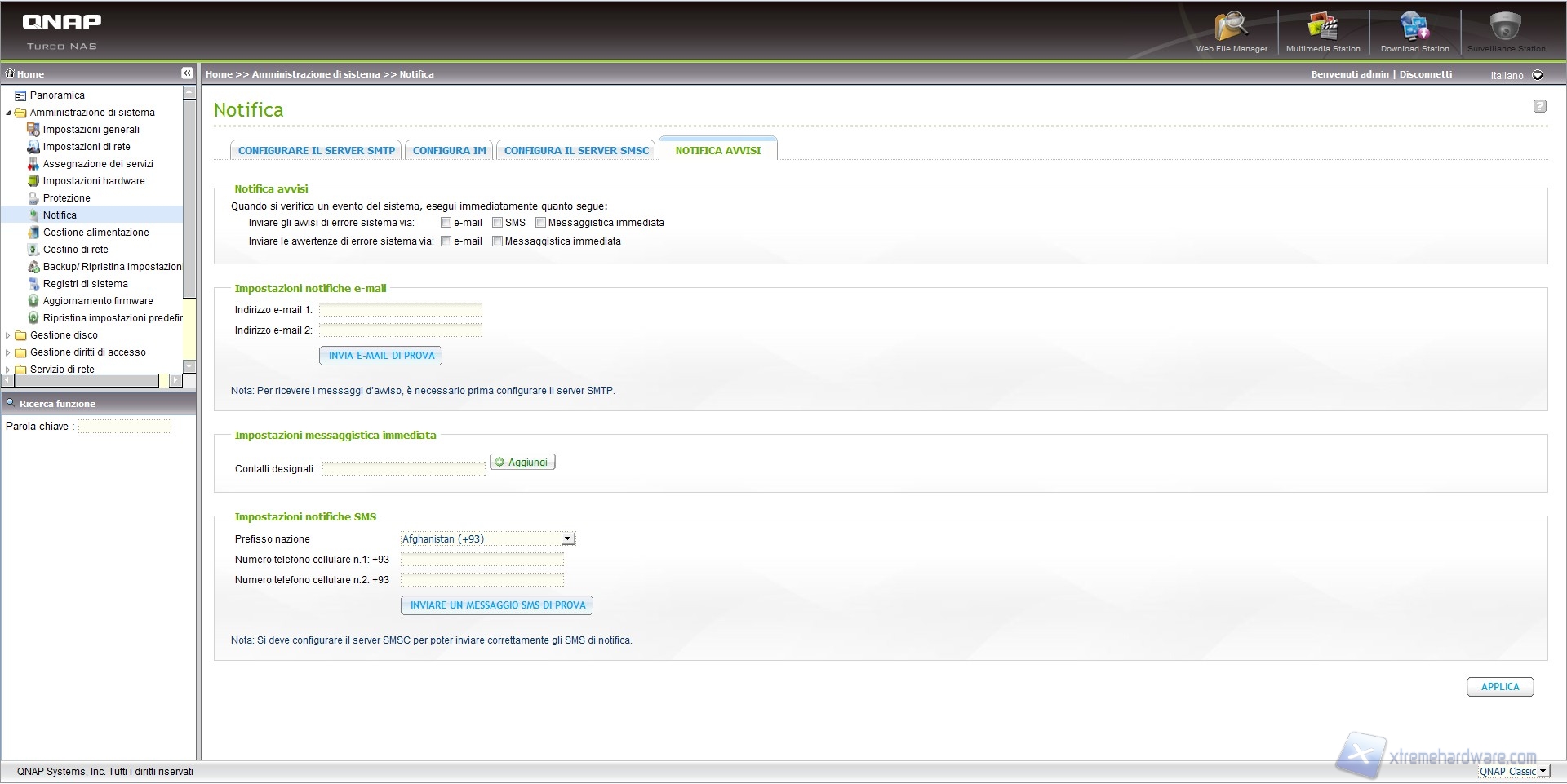Click Invia e-mail di prova button
1567x784 pixels.
pyautogui.click(x=381, y=356)
